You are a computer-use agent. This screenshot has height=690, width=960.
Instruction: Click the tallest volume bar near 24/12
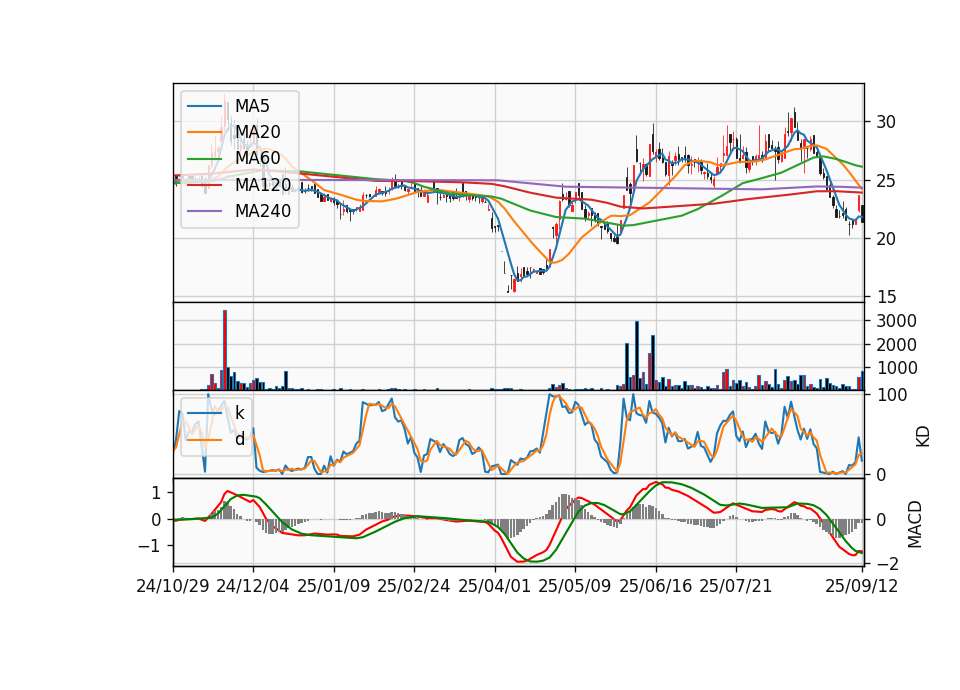point(225,350)
